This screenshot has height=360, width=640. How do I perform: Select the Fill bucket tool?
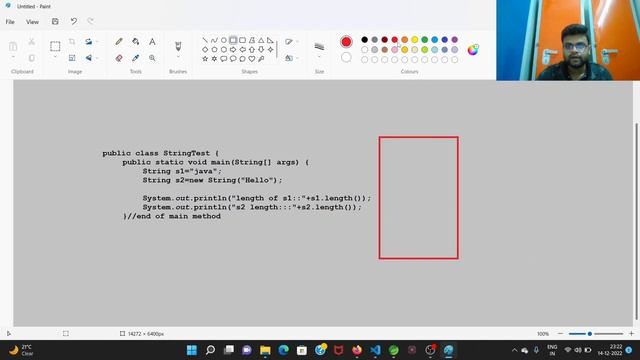tap(136, 42)
